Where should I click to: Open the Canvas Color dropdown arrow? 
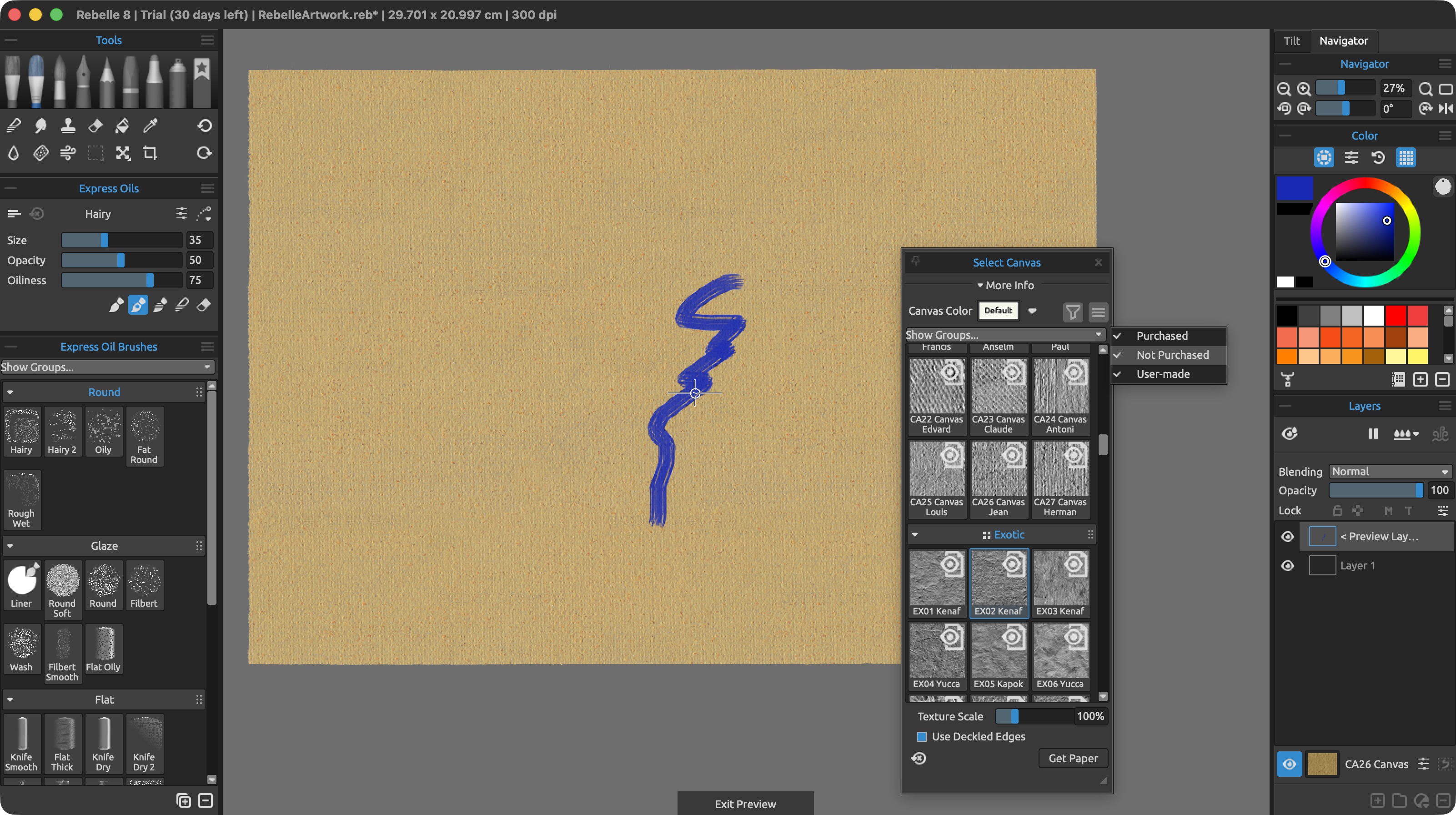pyautogui.click(x=1032, y=311)
